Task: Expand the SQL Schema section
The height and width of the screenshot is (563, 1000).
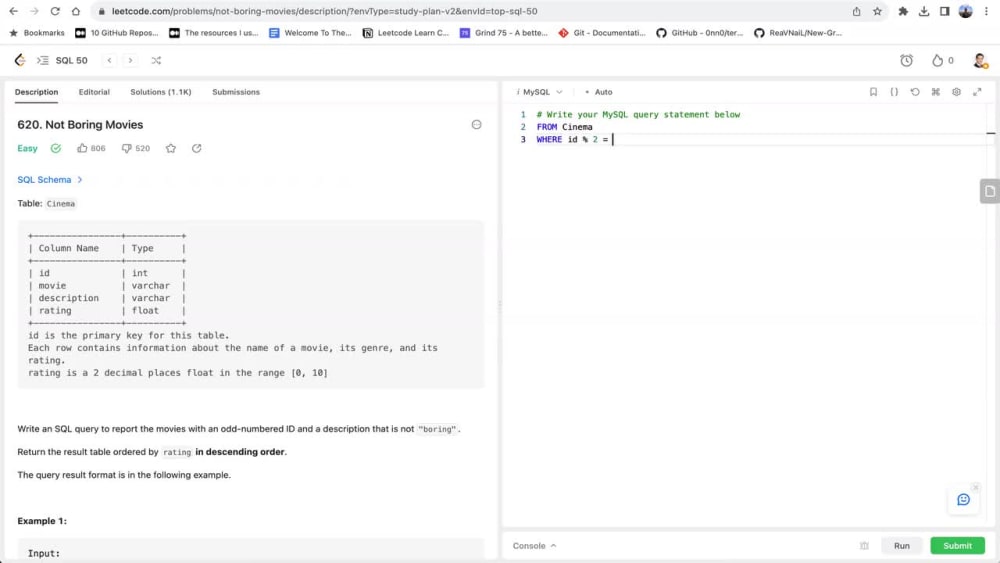Action: coord(50,179)
